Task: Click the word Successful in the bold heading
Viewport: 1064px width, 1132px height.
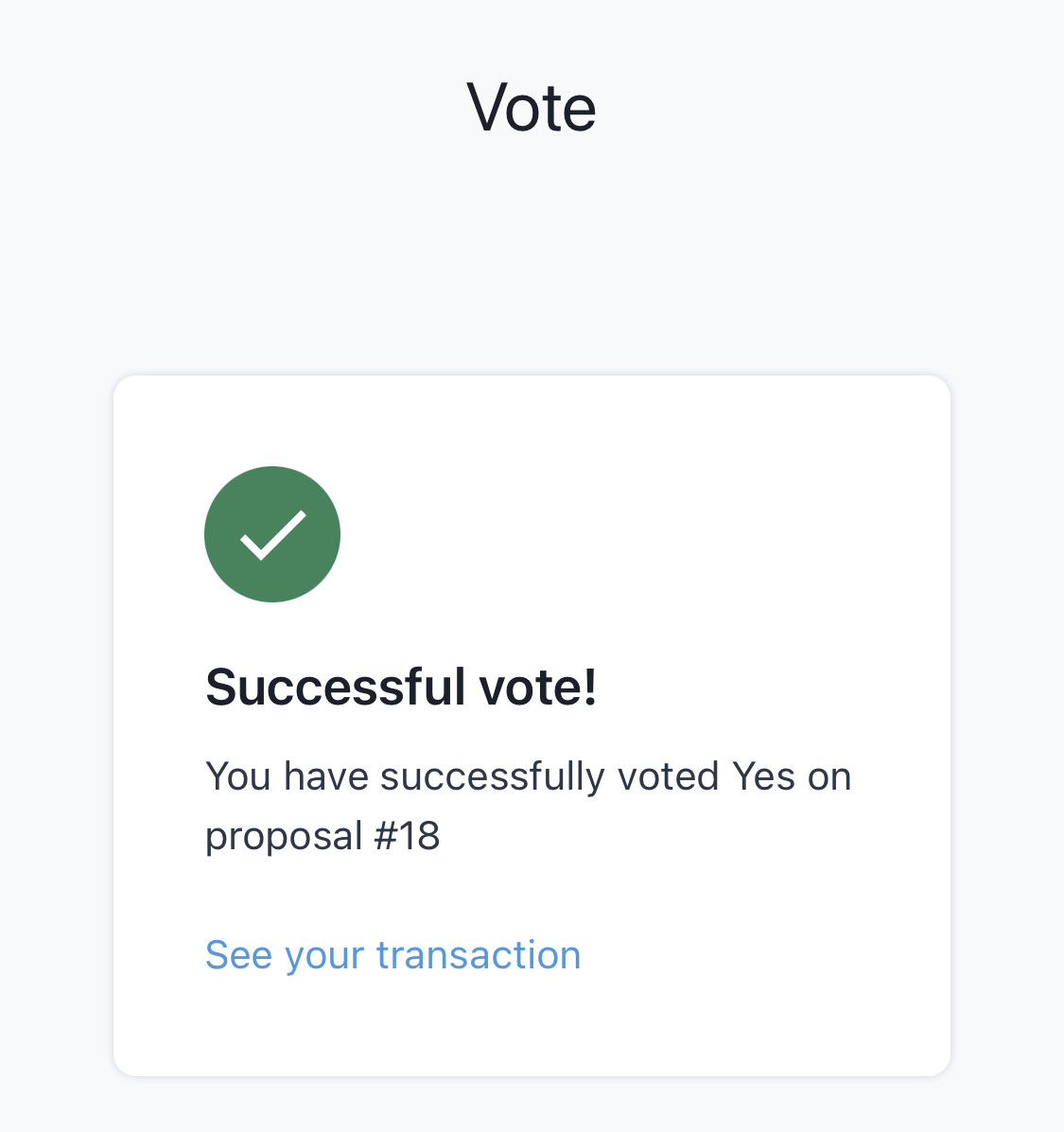Action: coord(336,688)
